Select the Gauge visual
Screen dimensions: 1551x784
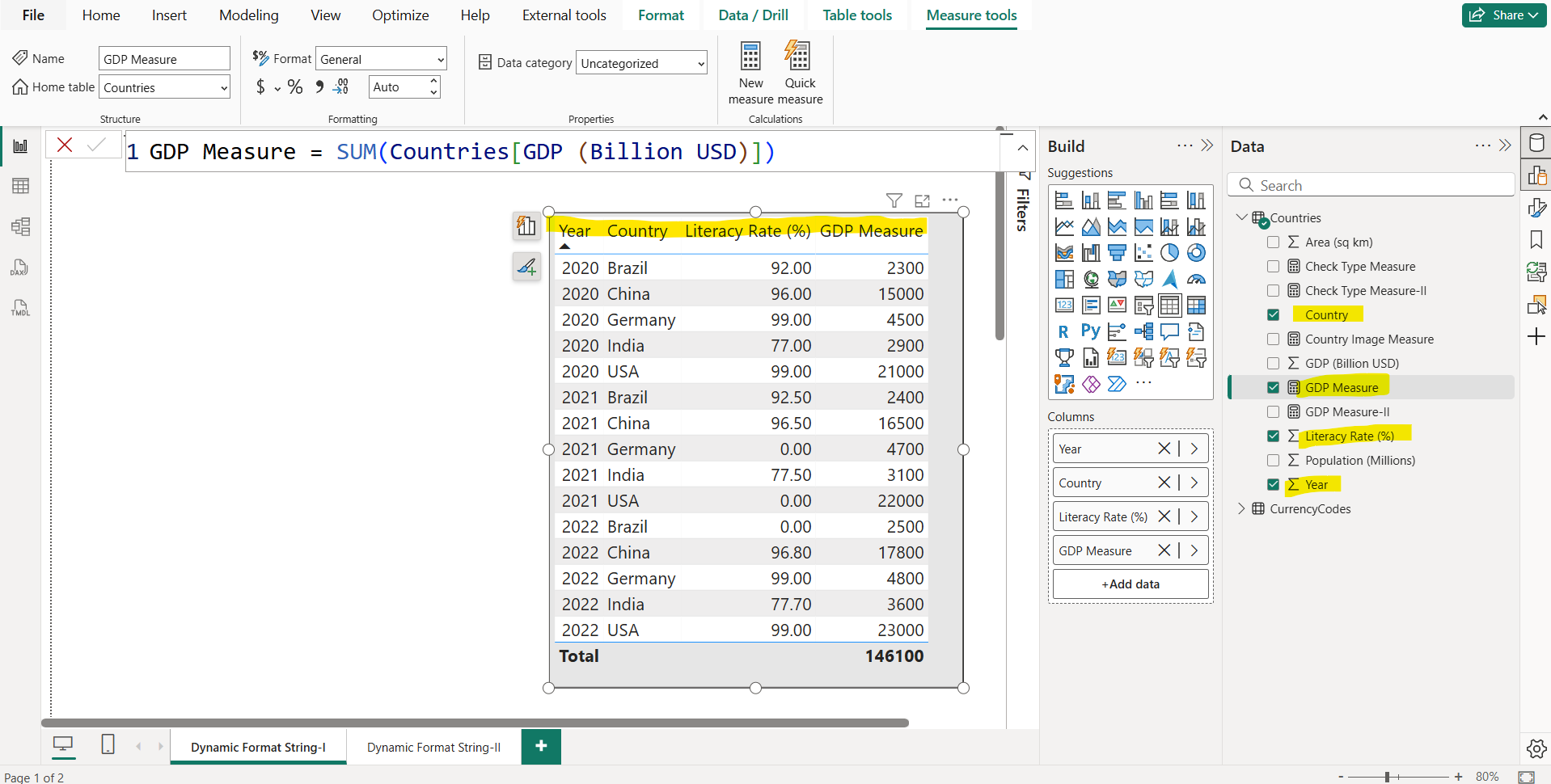[1196, 278]
